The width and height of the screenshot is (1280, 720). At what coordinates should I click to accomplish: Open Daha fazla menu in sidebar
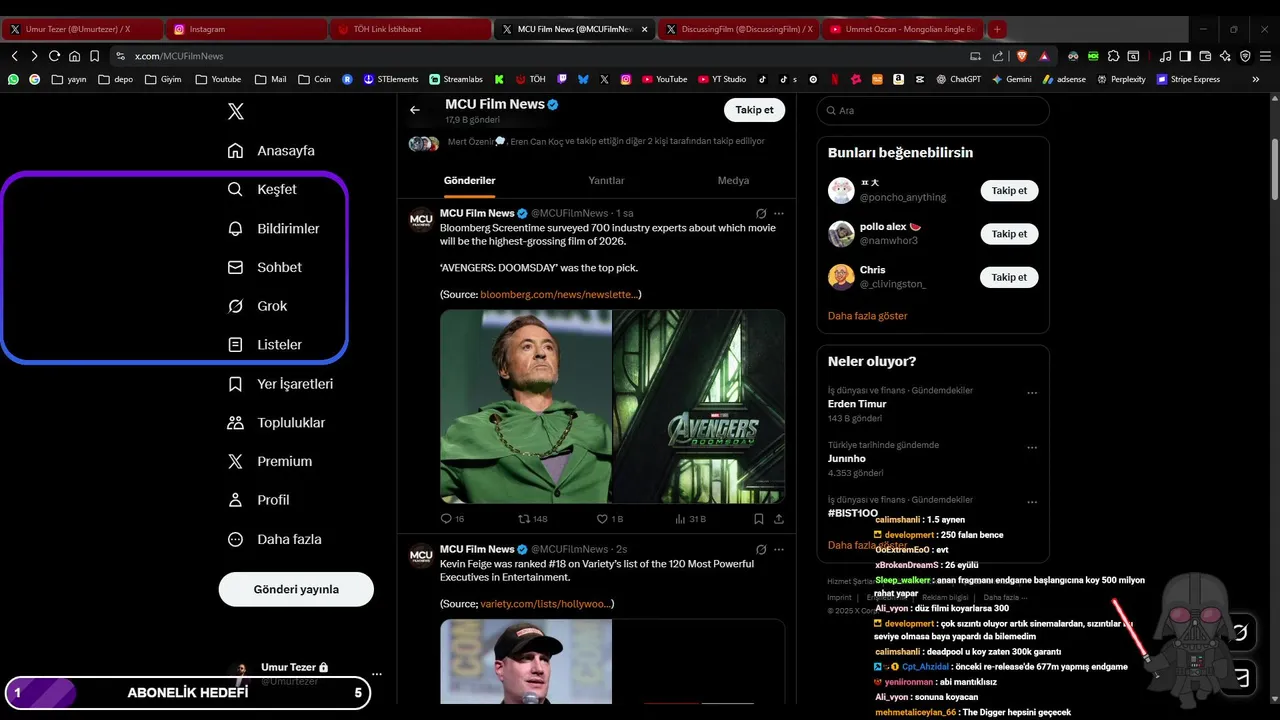[274, 539]
